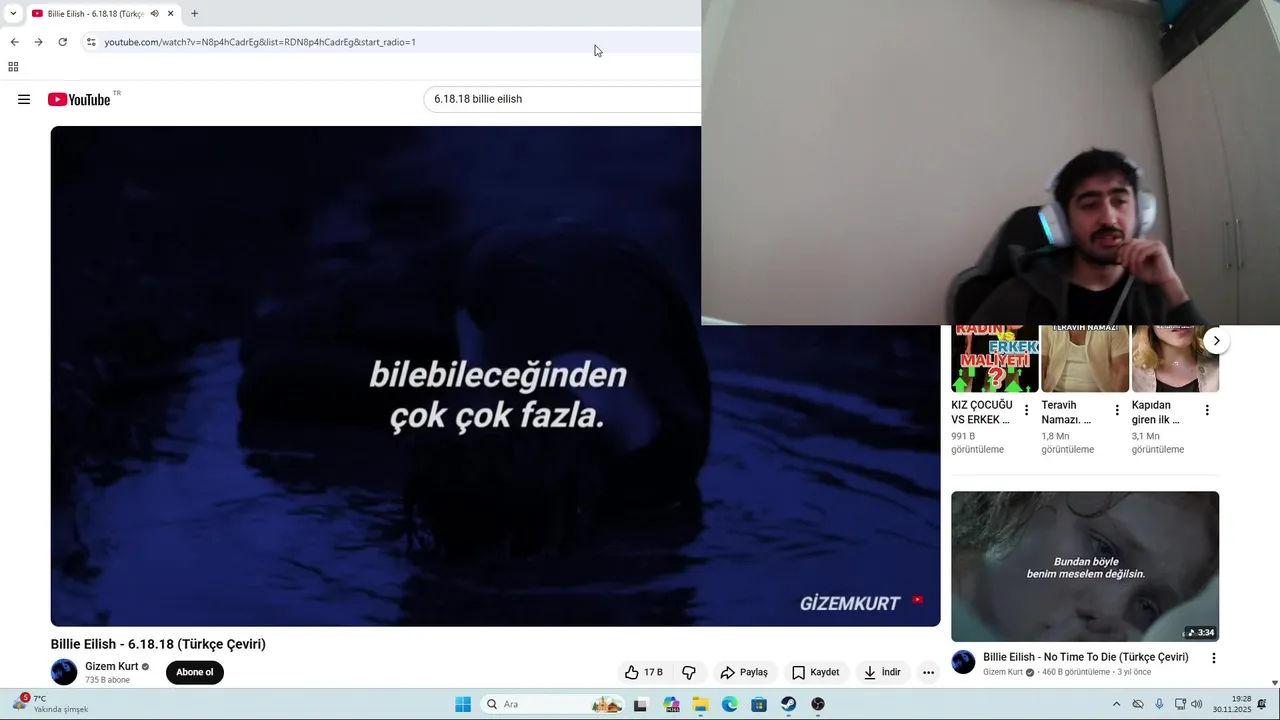
Task: Switch to Microsoft Edge in taskbar
Action: (x=730, y=704)
